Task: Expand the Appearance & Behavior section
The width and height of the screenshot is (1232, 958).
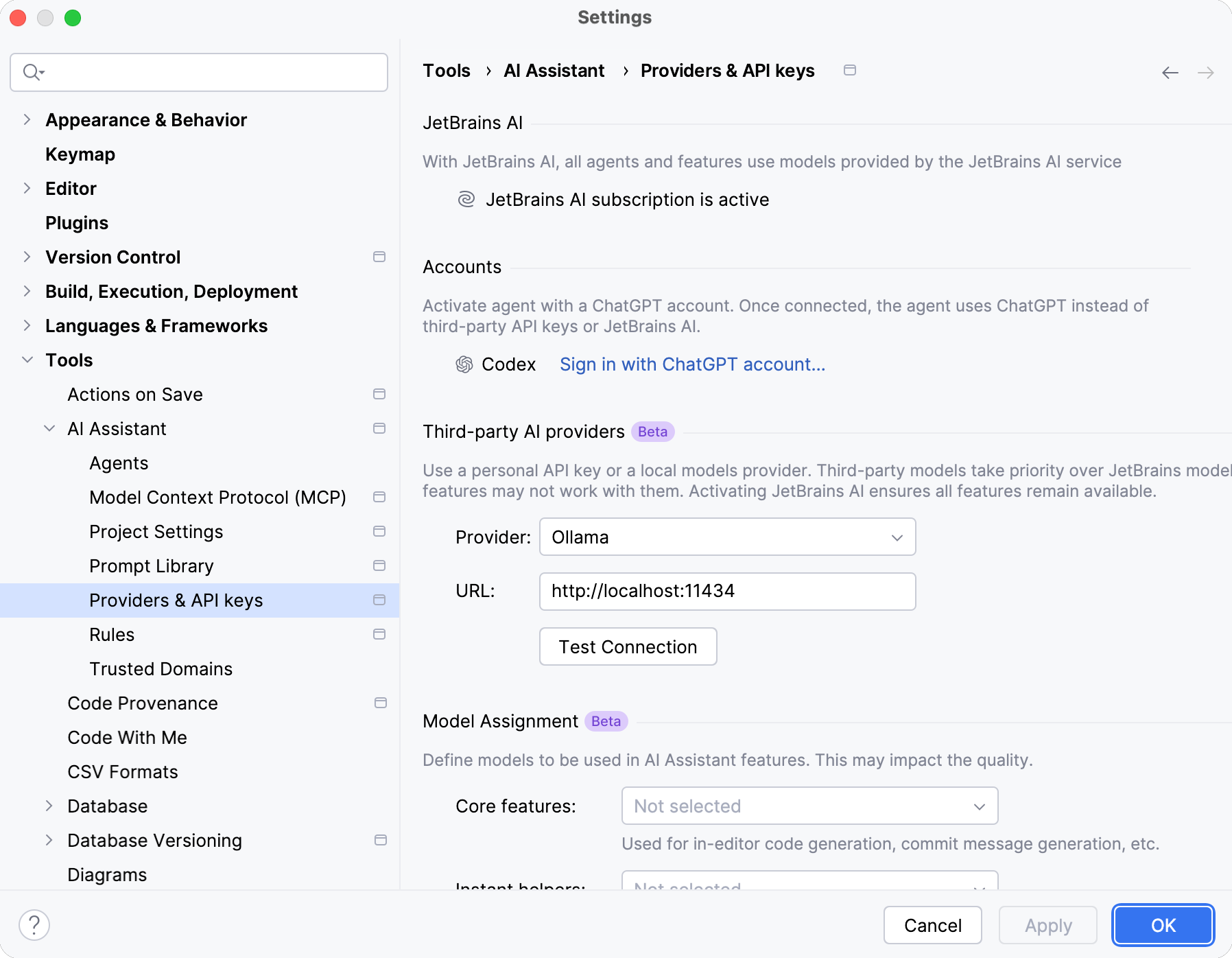Action: click(27, 120)
